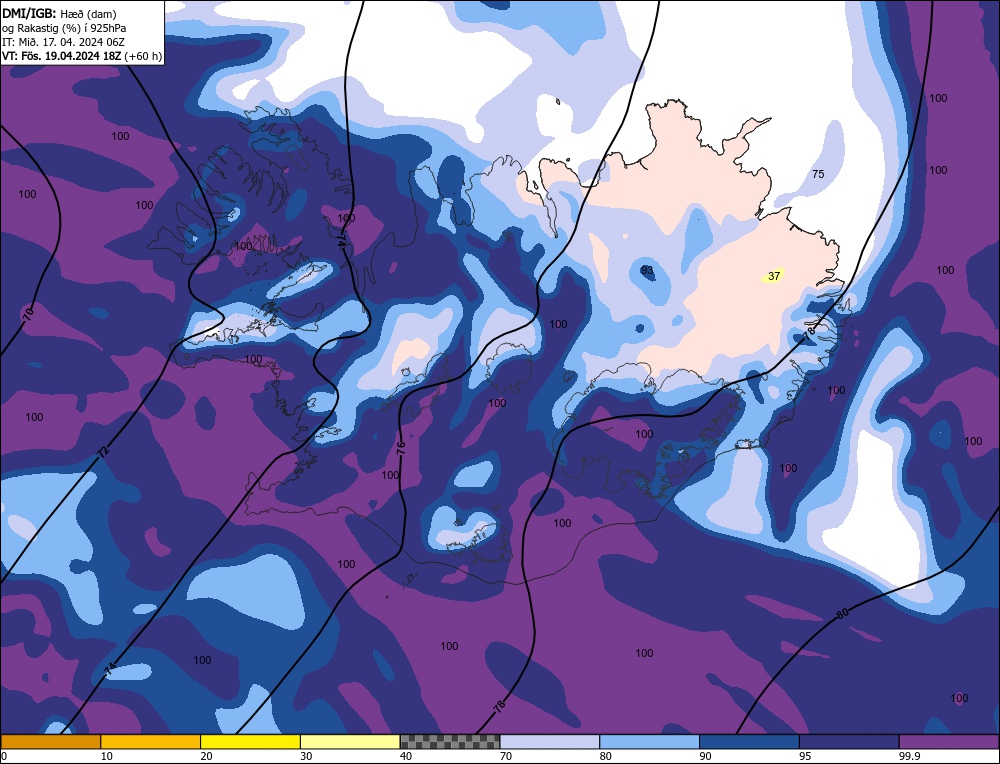Click the 'DMI/IGB: Hæð (dam)' title text
Image resolution: width=1000 pixels, height=764 pixels.
pos(59,13)
